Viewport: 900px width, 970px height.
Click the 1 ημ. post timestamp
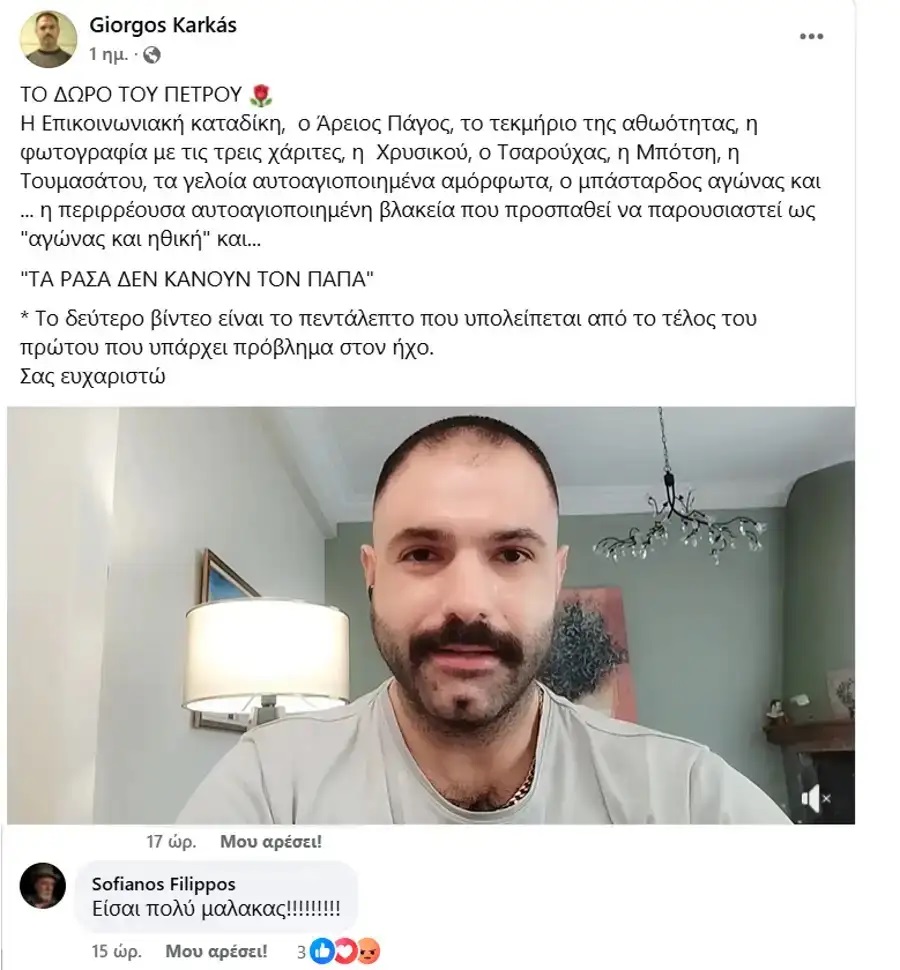tap(108, 55)
